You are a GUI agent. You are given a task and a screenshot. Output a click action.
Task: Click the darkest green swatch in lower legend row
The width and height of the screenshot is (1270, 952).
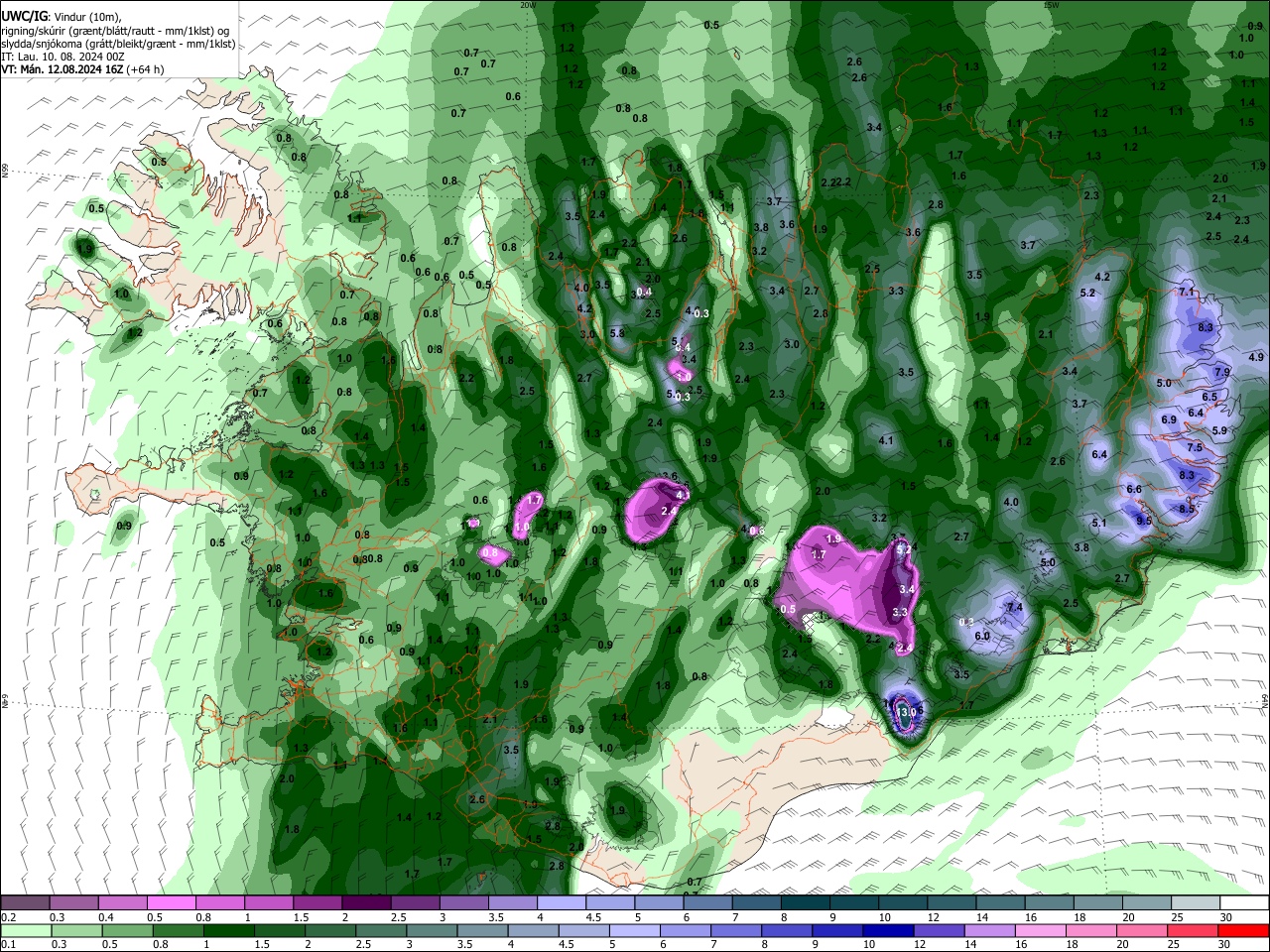pos(228,931)
